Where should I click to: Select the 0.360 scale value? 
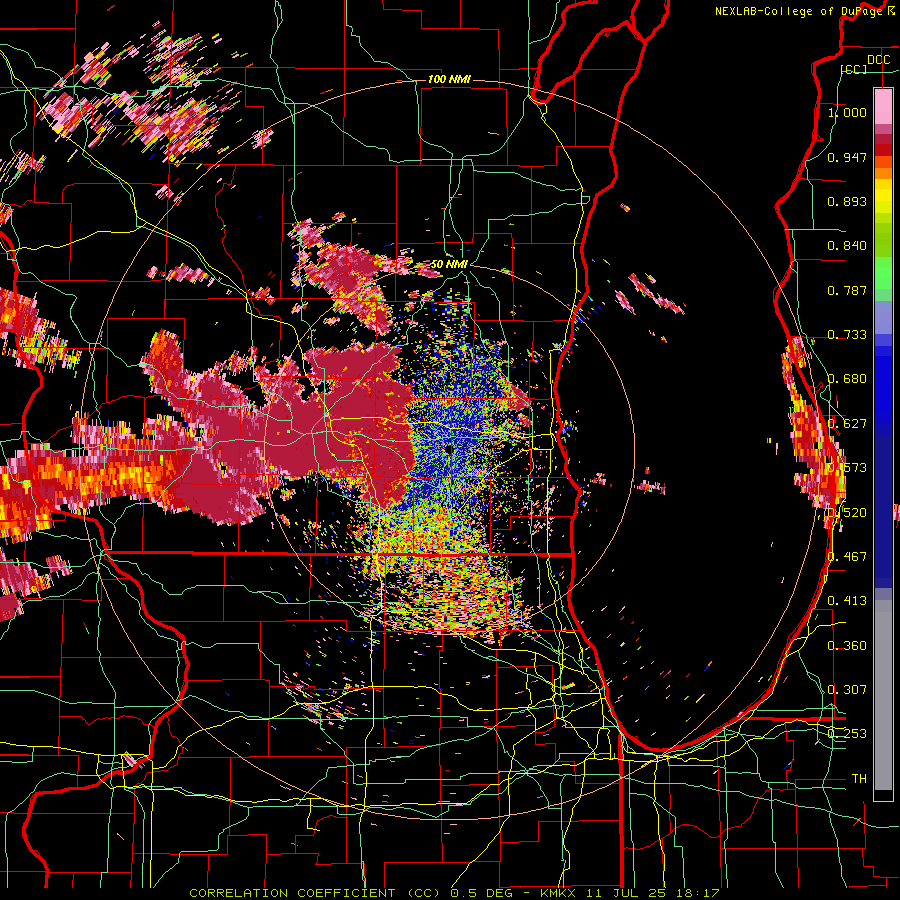pyautogui.click(x=847, y=645)
